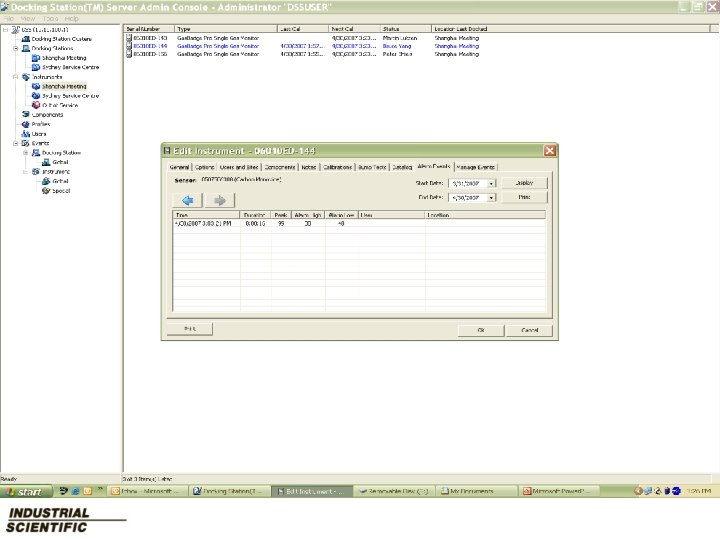Click the Cancel button in dialog
The image size is (720, 540).
coord(529,330)
